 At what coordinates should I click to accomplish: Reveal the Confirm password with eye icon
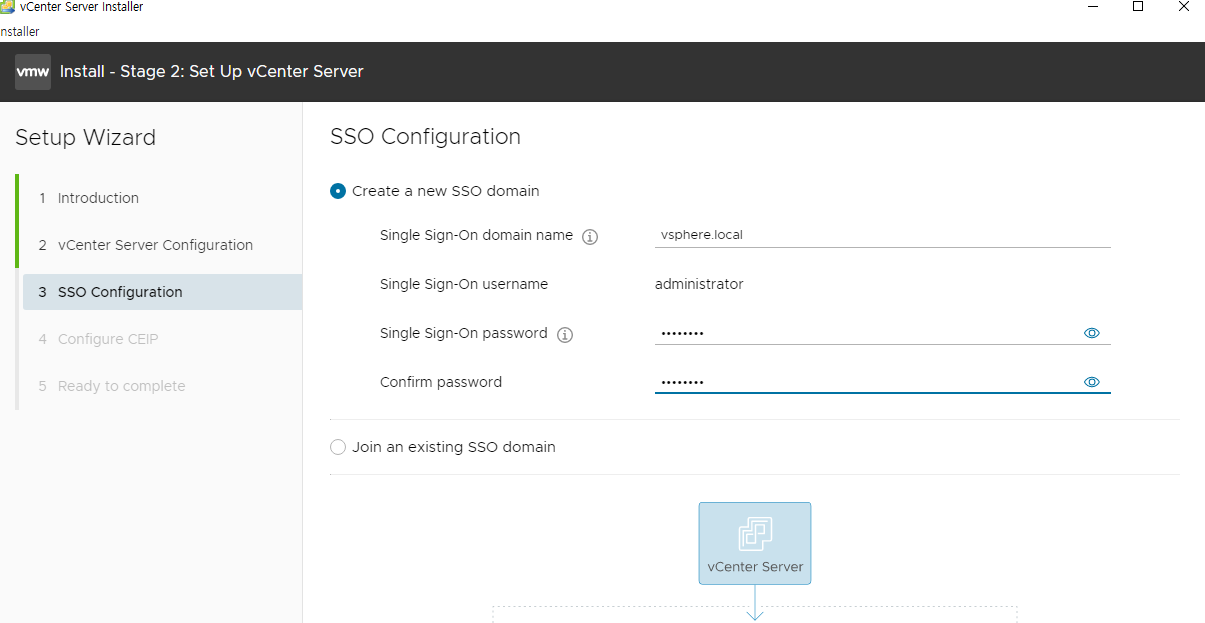point(1092,382)
